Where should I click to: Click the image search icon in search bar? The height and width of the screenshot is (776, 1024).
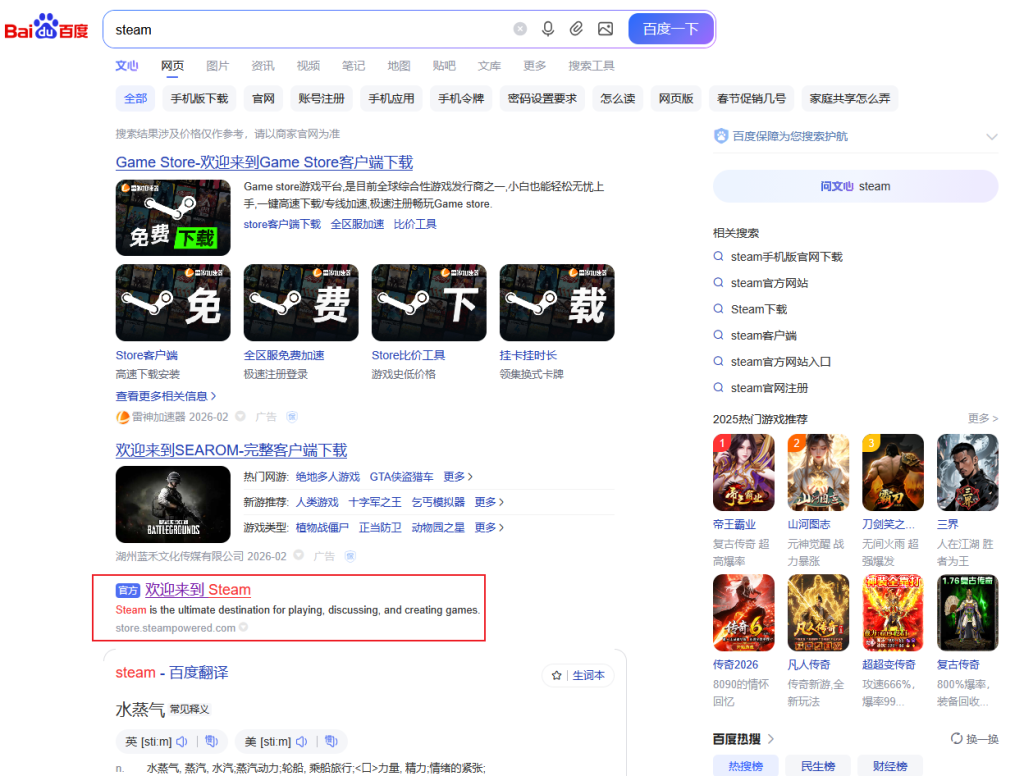pyautogui.click(x=605, y=29)
